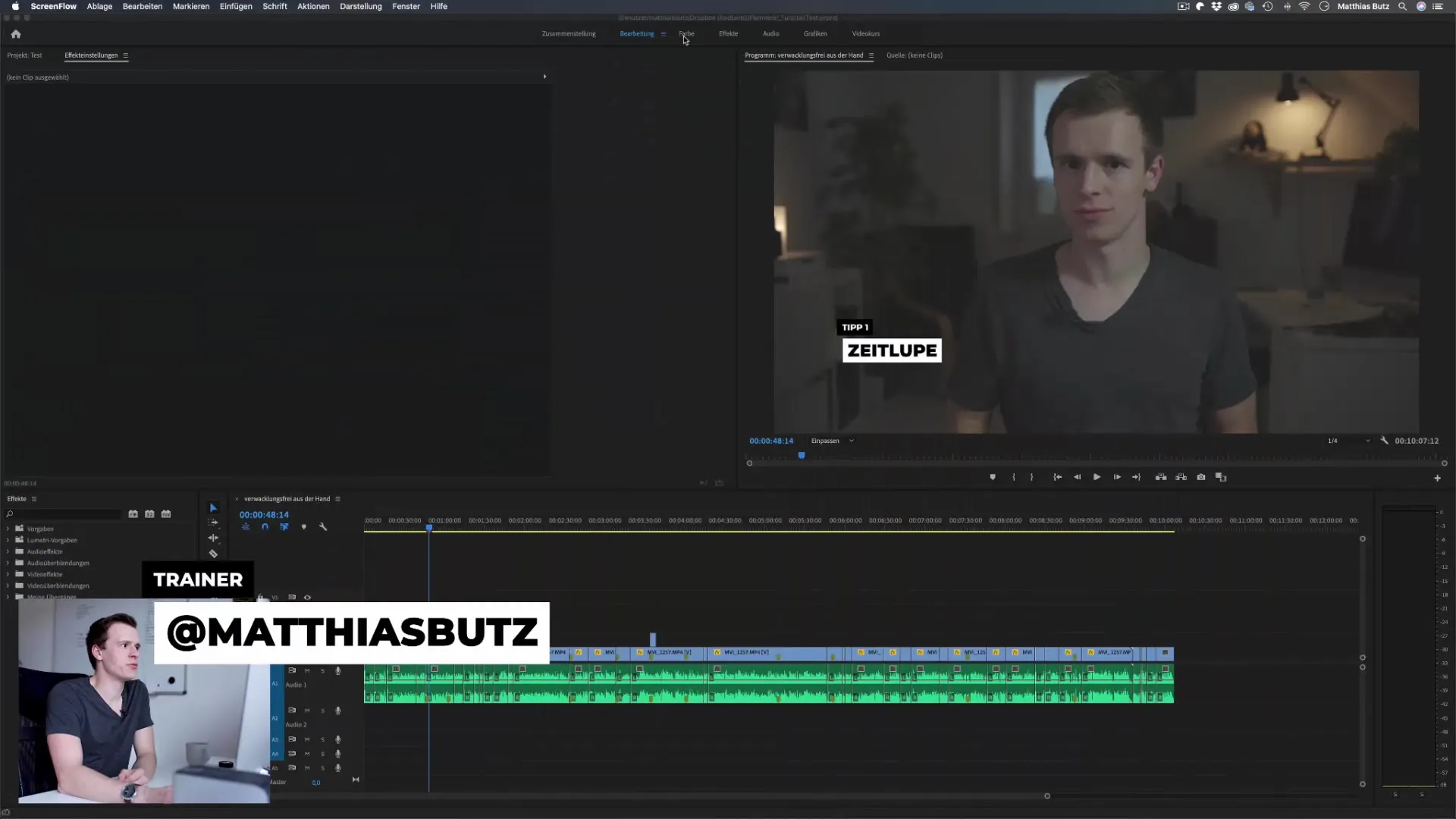Select the Selection arrow tool

point(213,508)
